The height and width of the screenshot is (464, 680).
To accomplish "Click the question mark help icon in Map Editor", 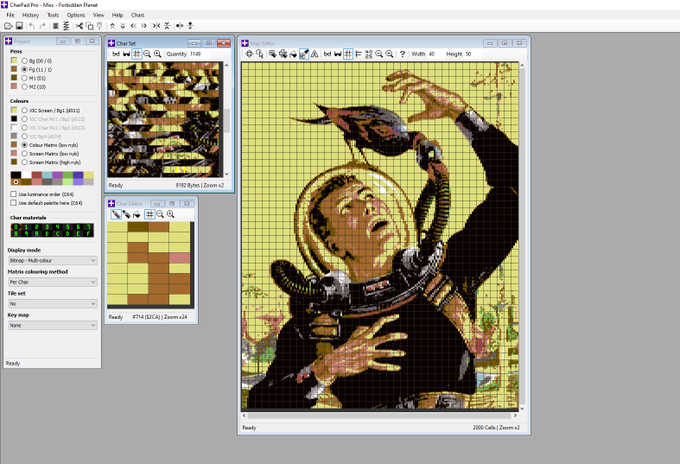I will coord(402,54).
